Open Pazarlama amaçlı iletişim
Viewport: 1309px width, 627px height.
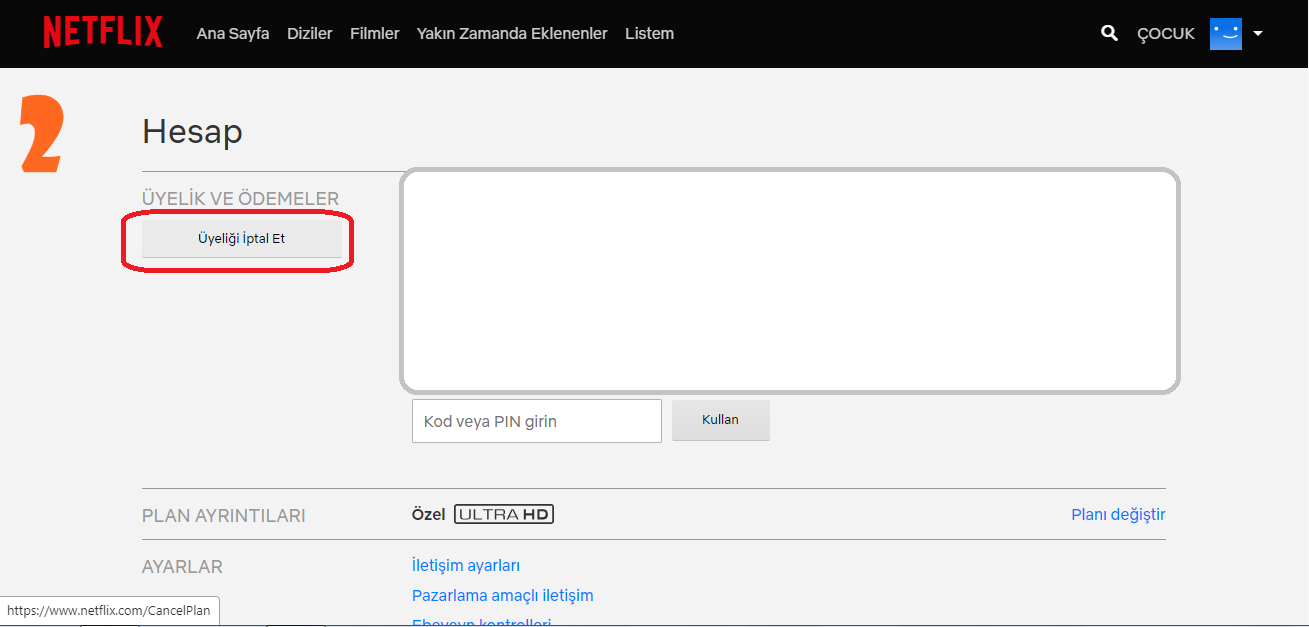[502, 595]
